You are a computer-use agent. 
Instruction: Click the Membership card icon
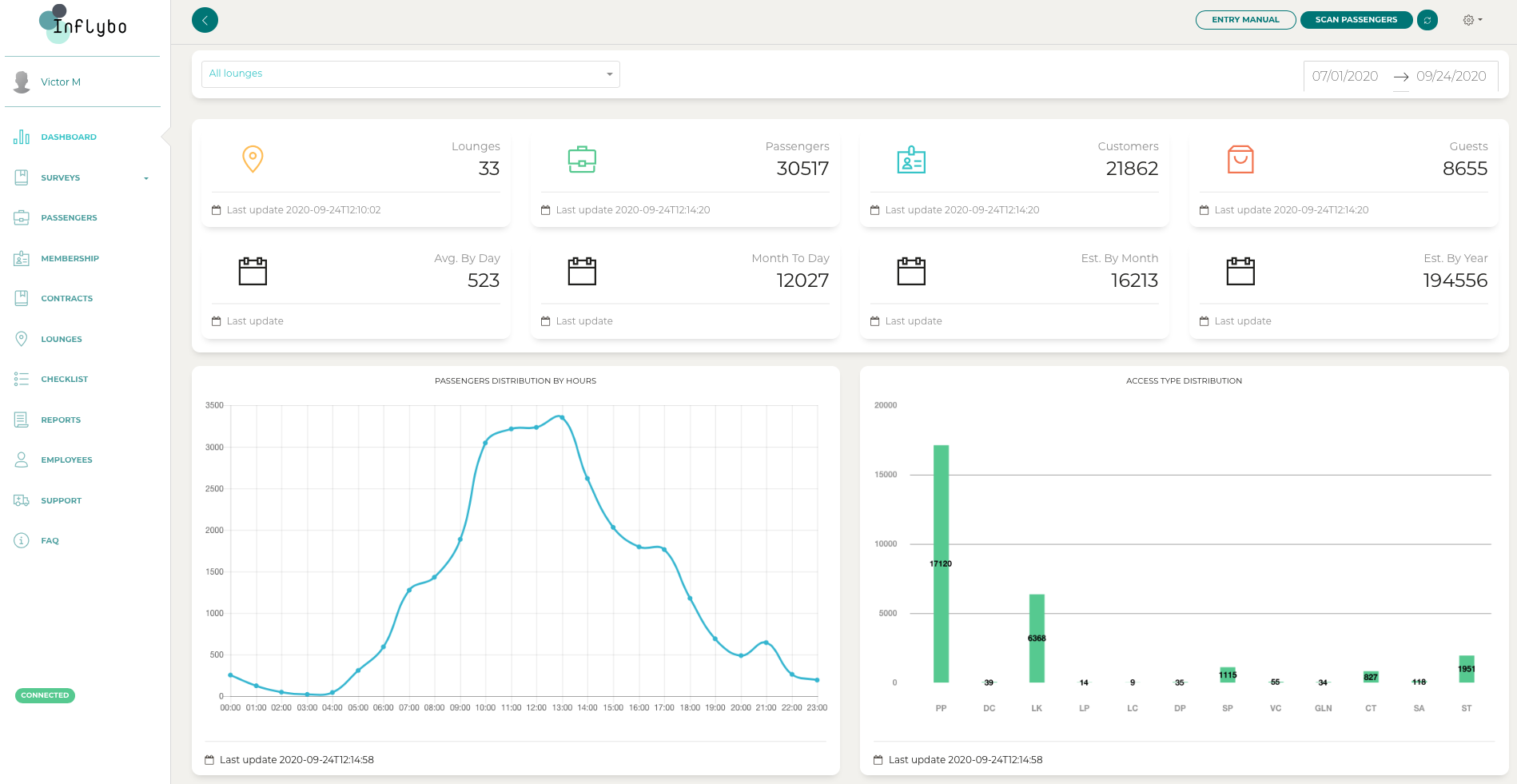(22, 258)
